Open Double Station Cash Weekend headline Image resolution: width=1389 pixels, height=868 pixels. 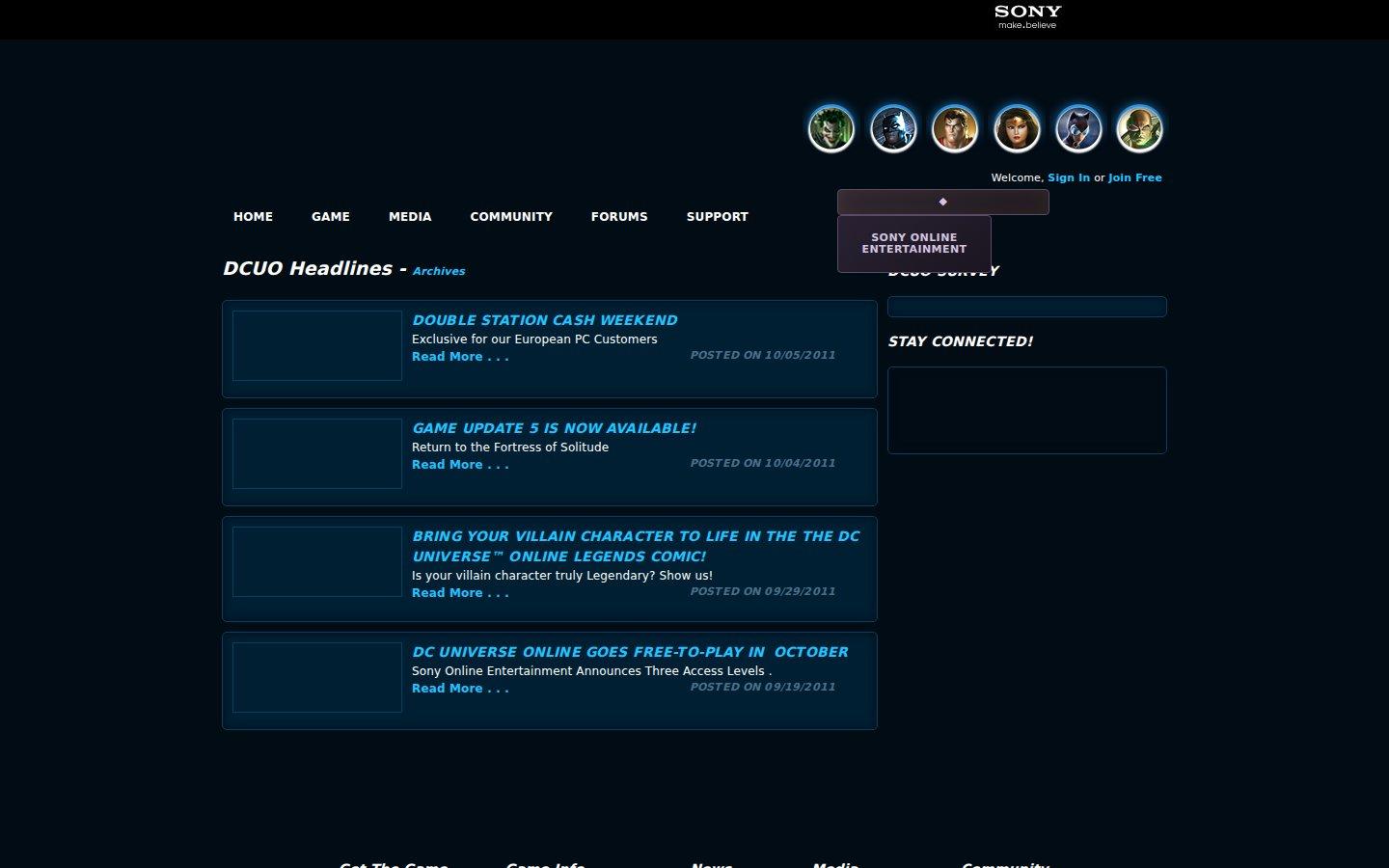pyautogui.click(x=545, y=320)
